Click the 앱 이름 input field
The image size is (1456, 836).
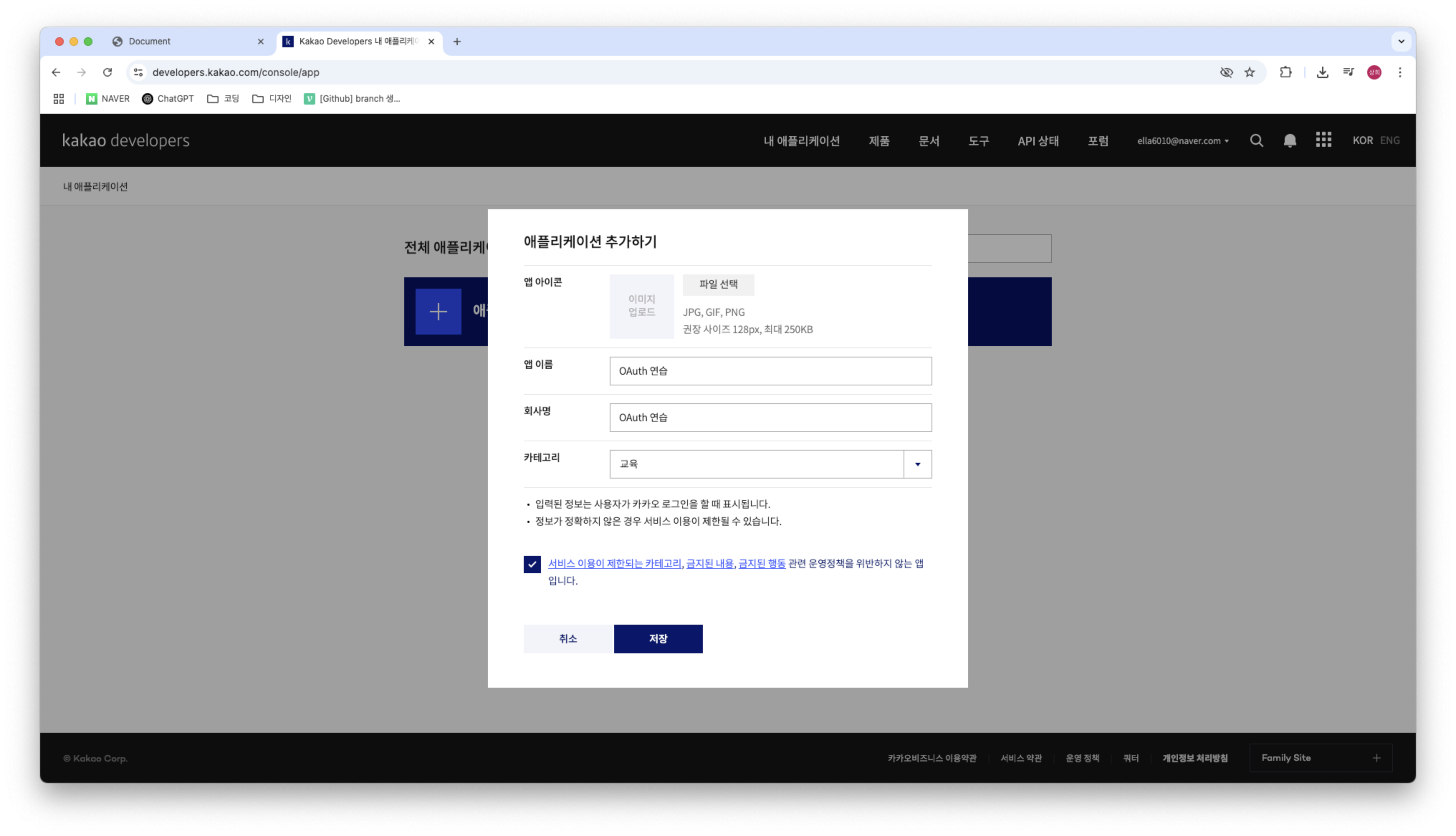pos(771,371)
